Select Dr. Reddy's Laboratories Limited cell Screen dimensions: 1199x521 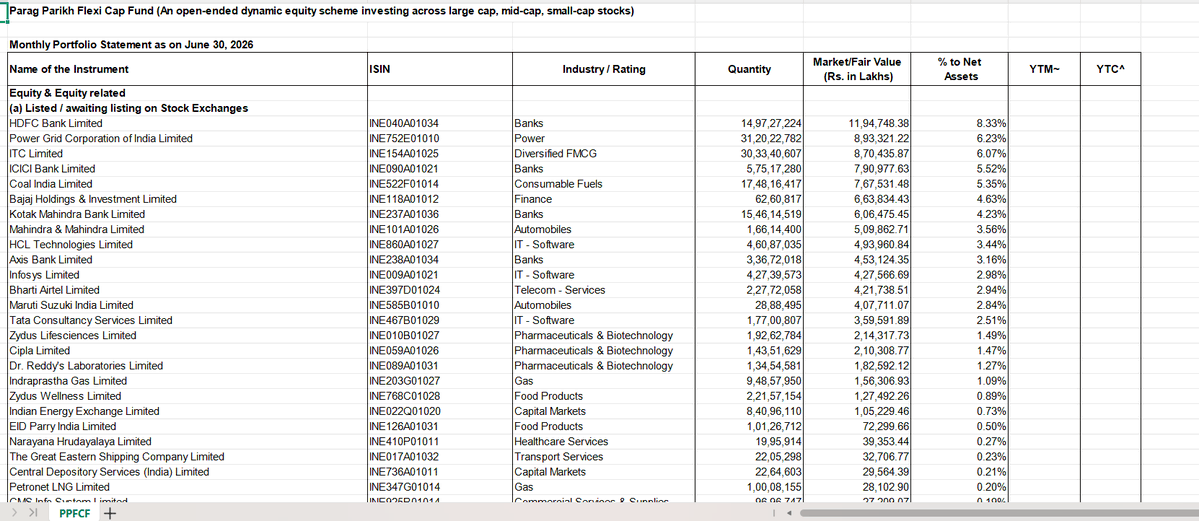[187, 365]
